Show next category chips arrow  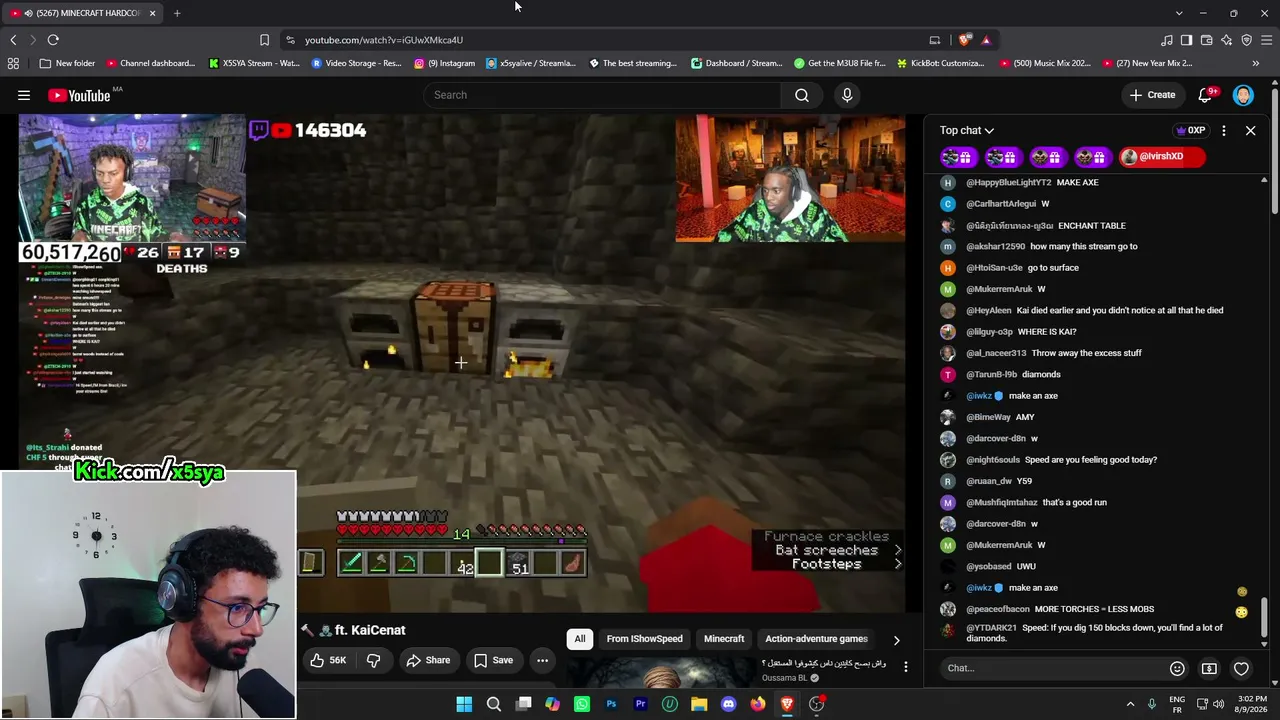click(896, 639)
